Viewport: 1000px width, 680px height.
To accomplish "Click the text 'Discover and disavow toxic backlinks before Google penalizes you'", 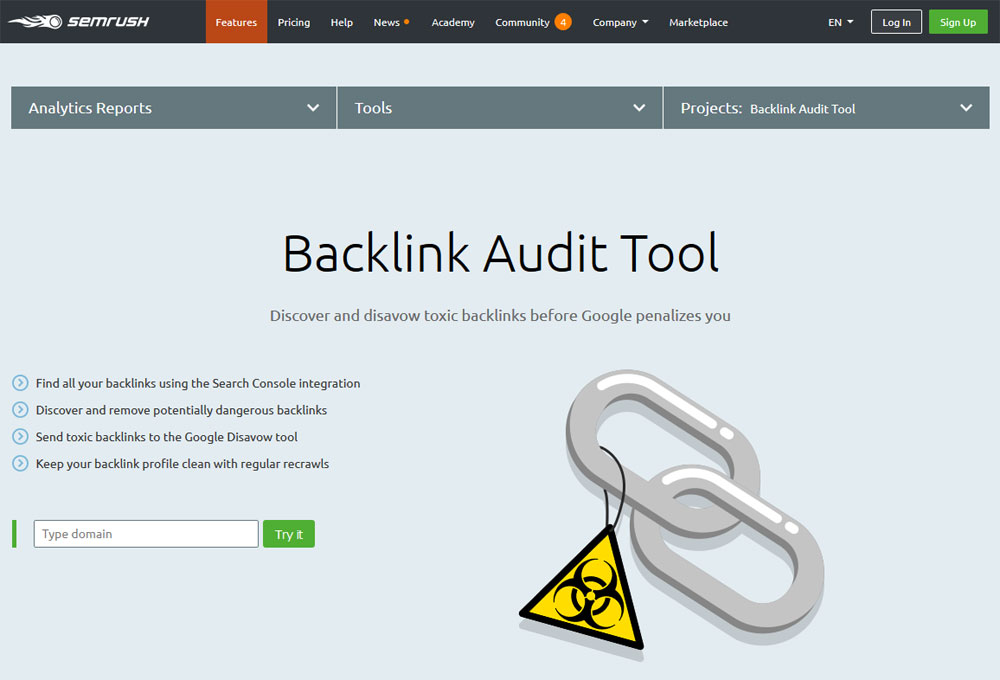I will click(500, 316).
